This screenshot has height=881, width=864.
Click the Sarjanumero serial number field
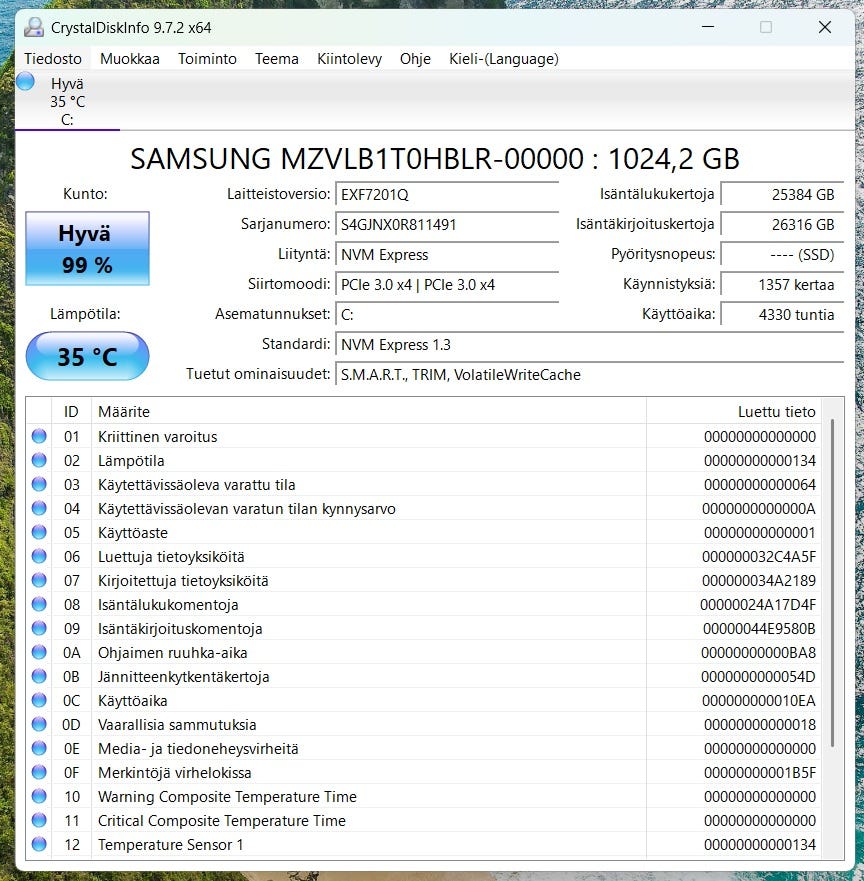click(x=447, y=225)
